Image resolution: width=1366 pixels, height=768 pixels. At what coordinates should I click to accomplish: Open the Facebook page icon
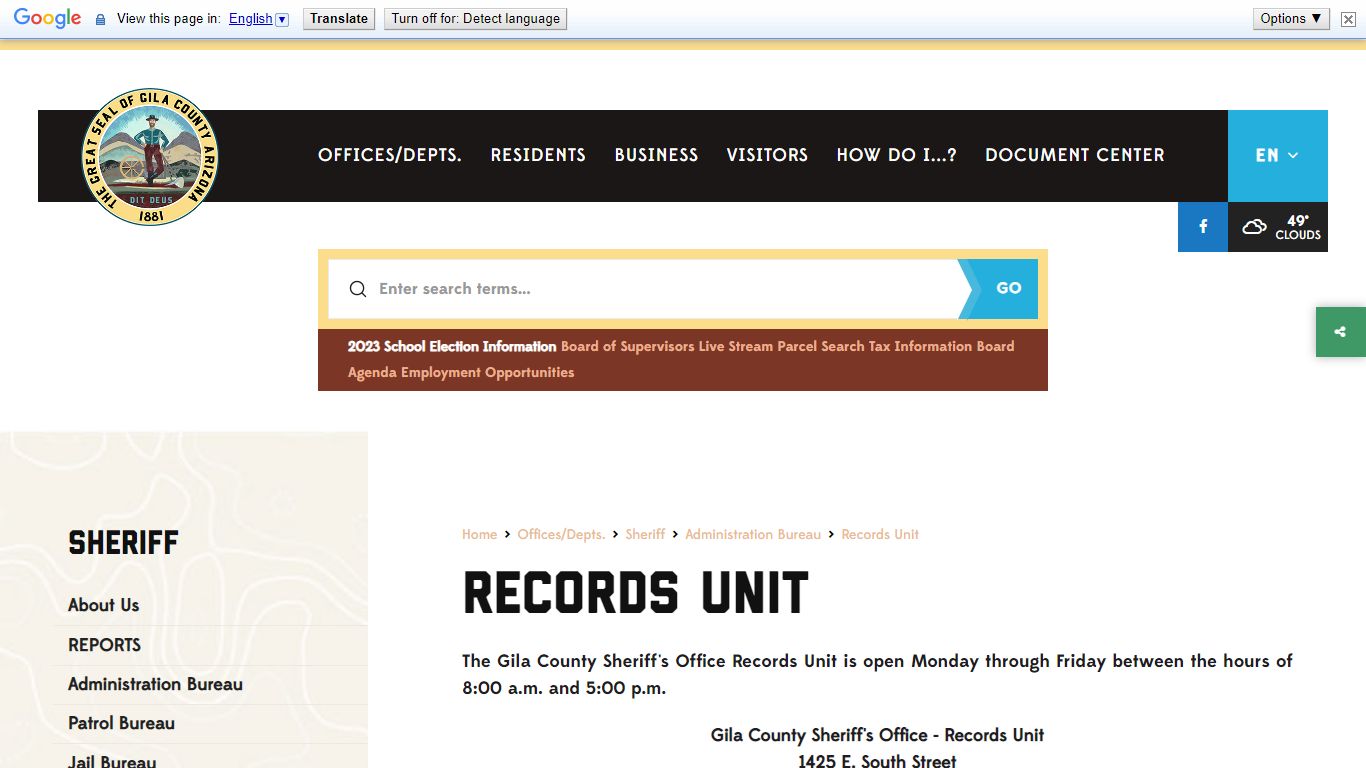click(x=1203, y=227)
